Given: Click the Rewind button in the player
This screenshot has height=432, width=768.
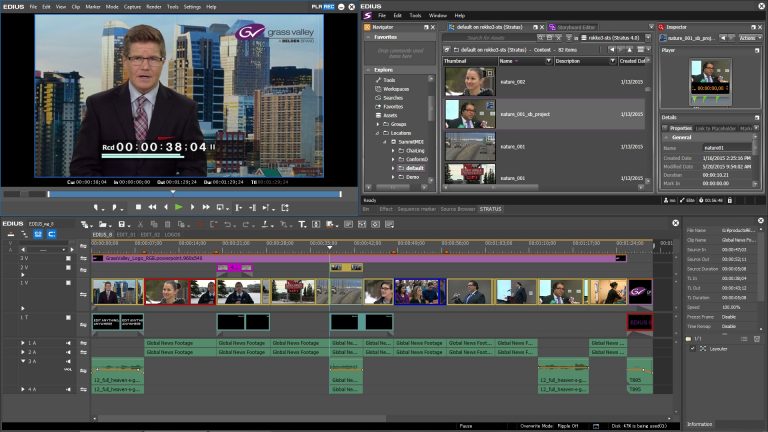Looking at the screenshot, I should pos(152,207).
